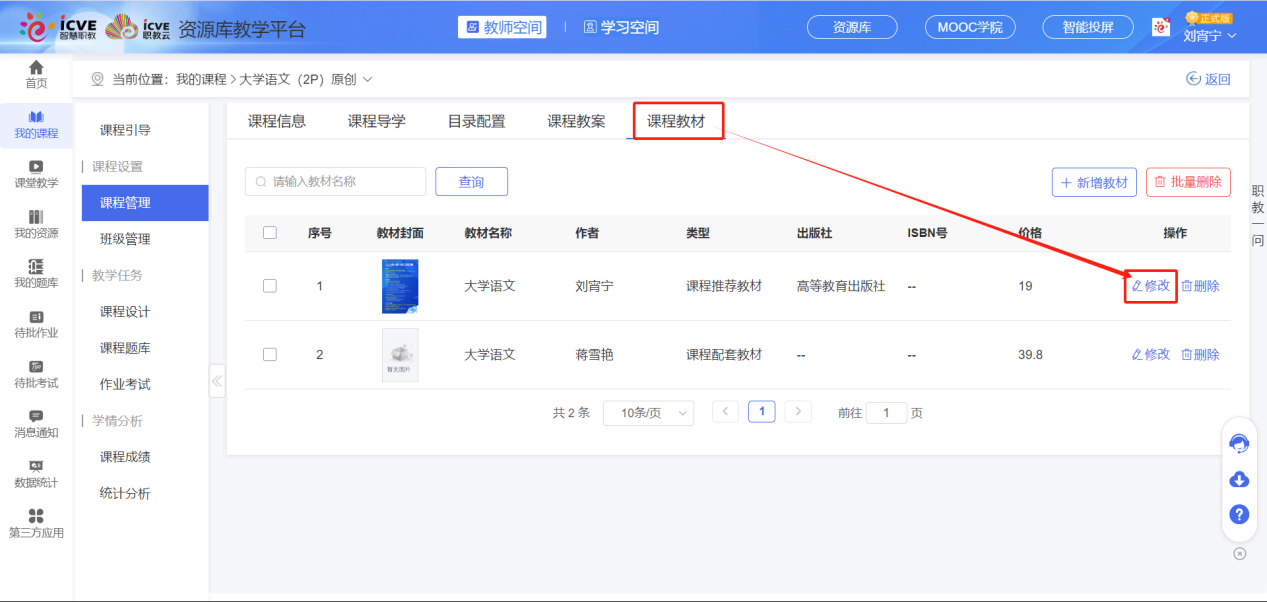Open the 10条/页 page size dropdown
Image resolution: width=1267 pixels, height=602 pixels.
point(648,412)
